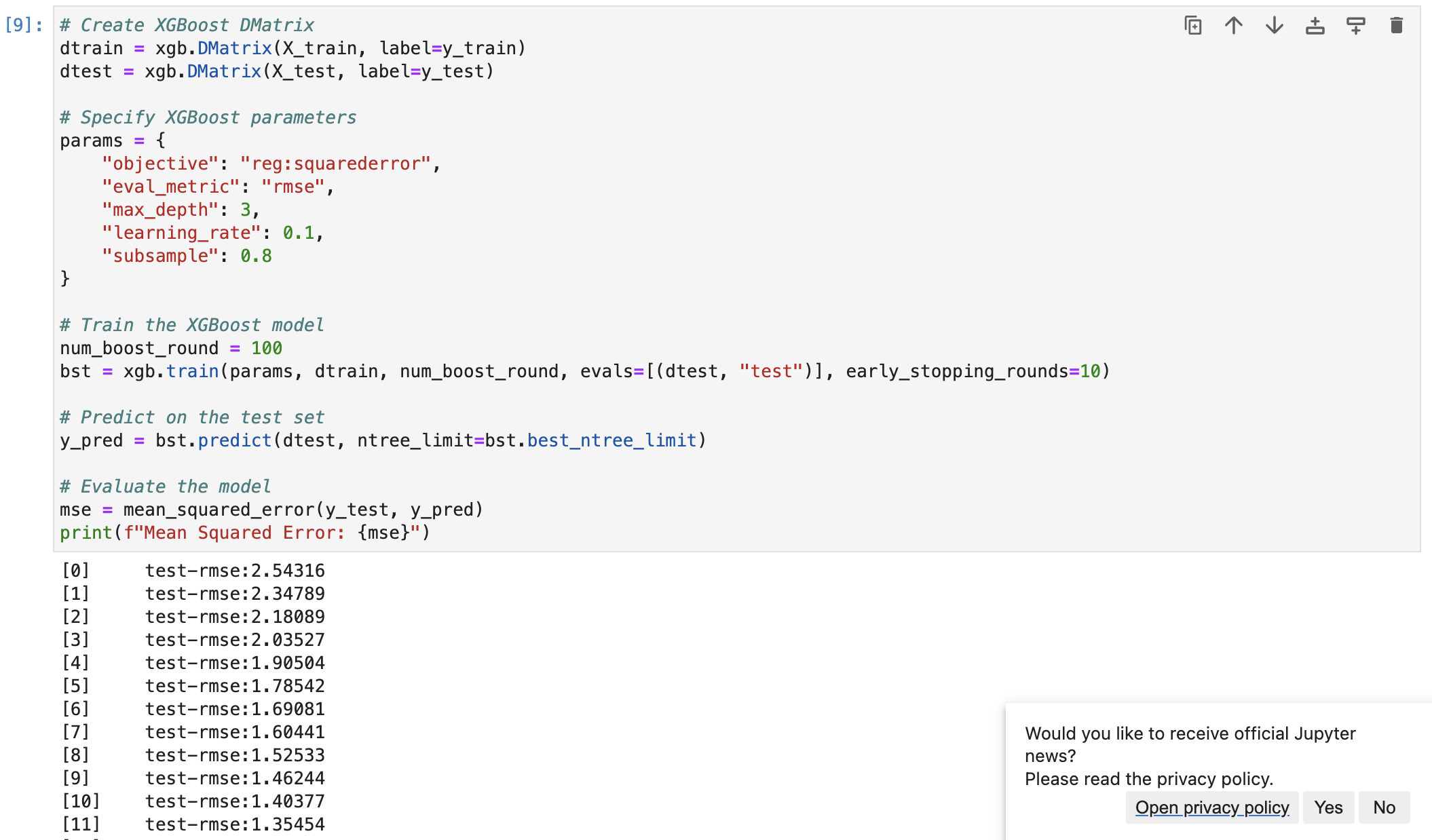Click the "objective": "reg:squarederror" line

point(271,164)
